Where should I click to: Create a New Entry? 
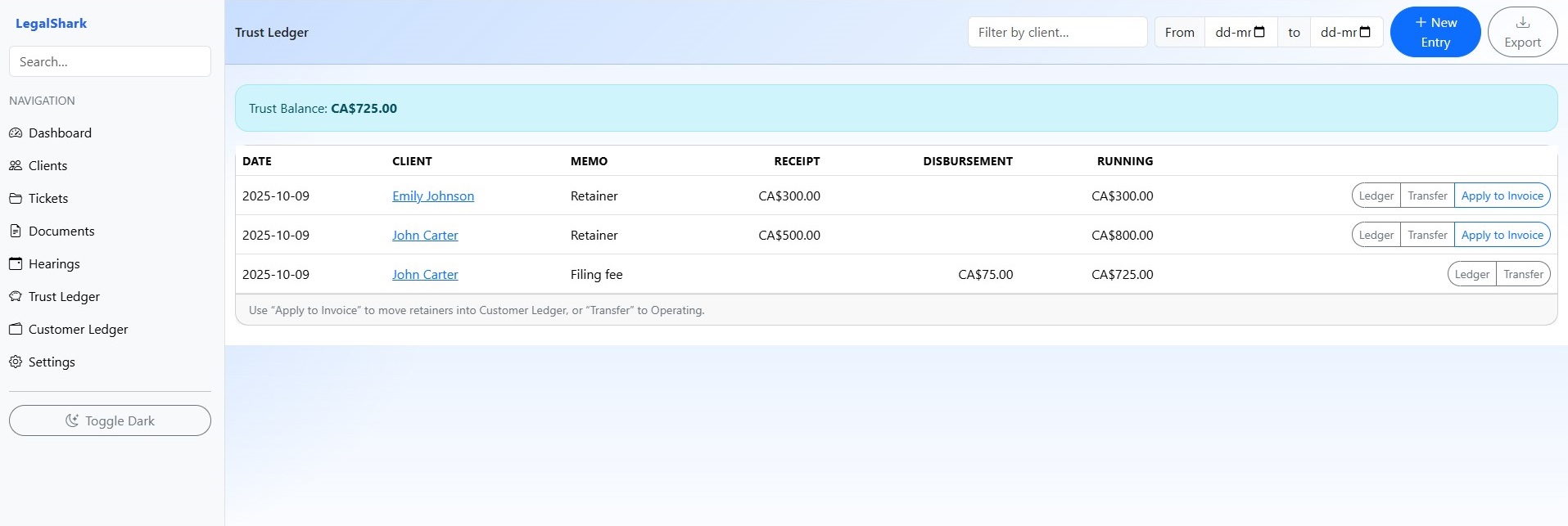[1435, 33]
